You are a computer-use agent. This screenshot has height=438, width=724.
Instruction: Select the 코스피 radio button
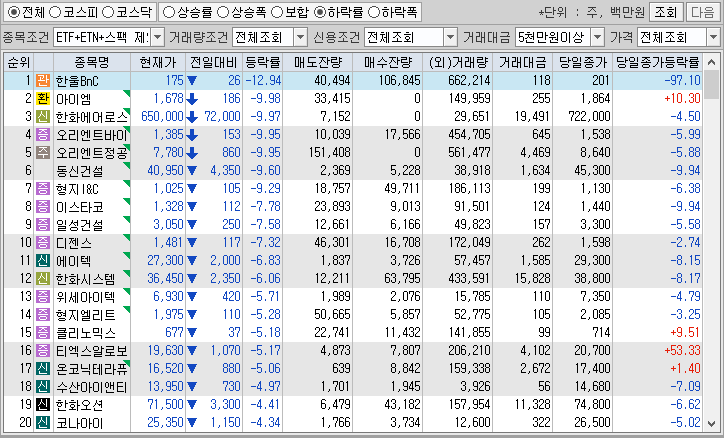54,12
